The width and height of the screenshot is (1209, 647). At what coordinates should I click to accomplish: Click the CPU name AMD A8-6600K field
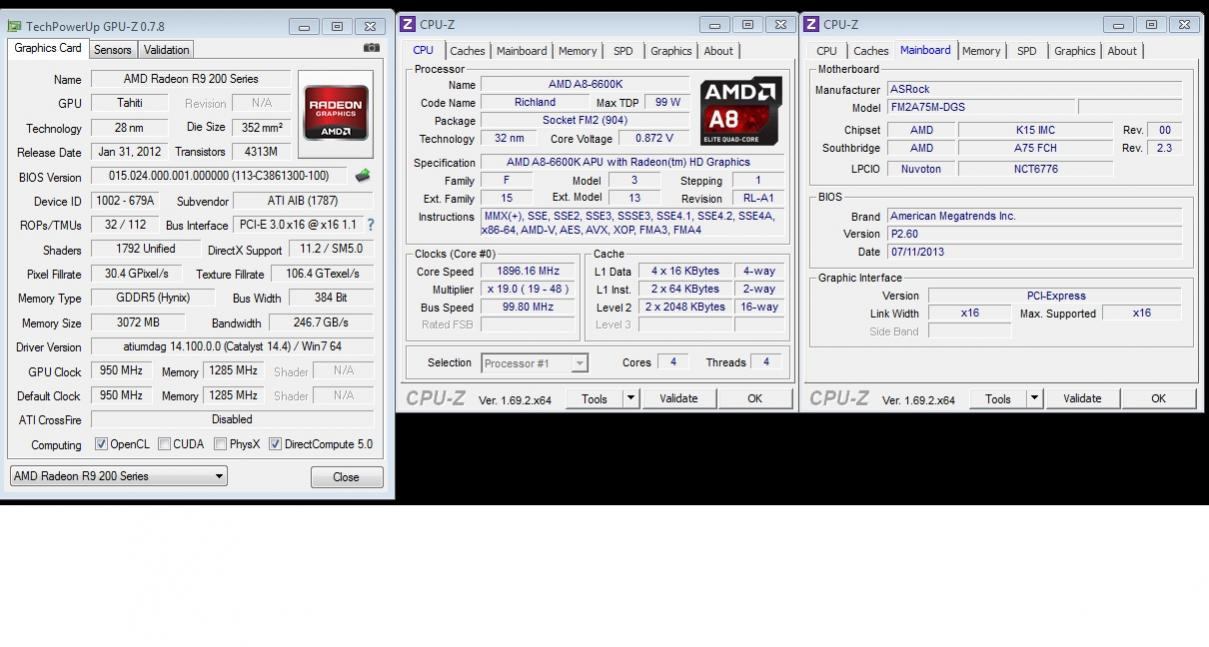(585, 84)
